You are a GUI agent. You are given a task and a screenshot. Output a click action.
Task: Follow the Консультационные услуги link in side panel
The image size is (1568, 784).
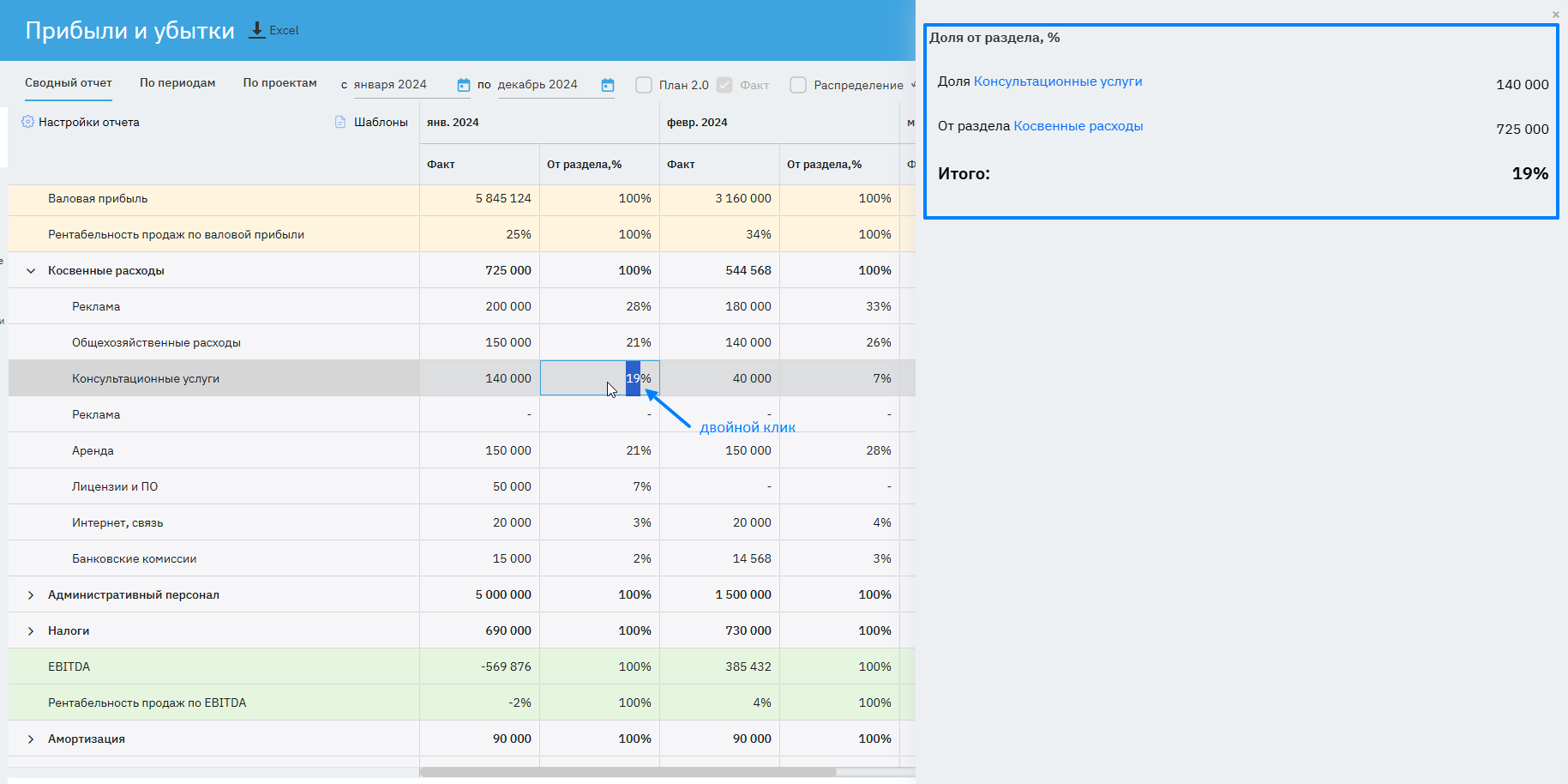pyautogui.click(x=1058, y=81)
